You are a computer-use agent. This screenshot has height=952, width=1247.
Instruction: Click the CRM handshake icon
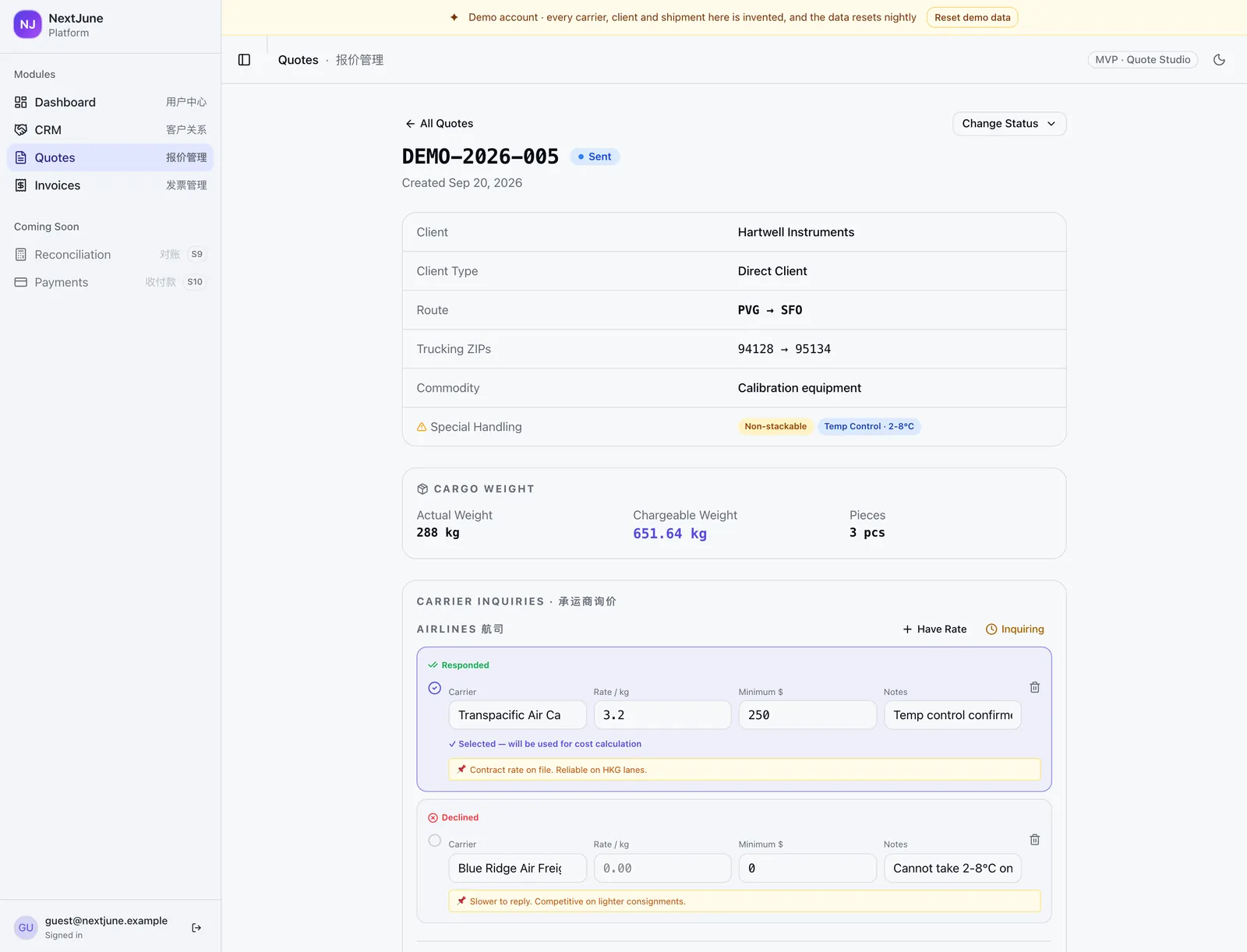click(21, 130)
